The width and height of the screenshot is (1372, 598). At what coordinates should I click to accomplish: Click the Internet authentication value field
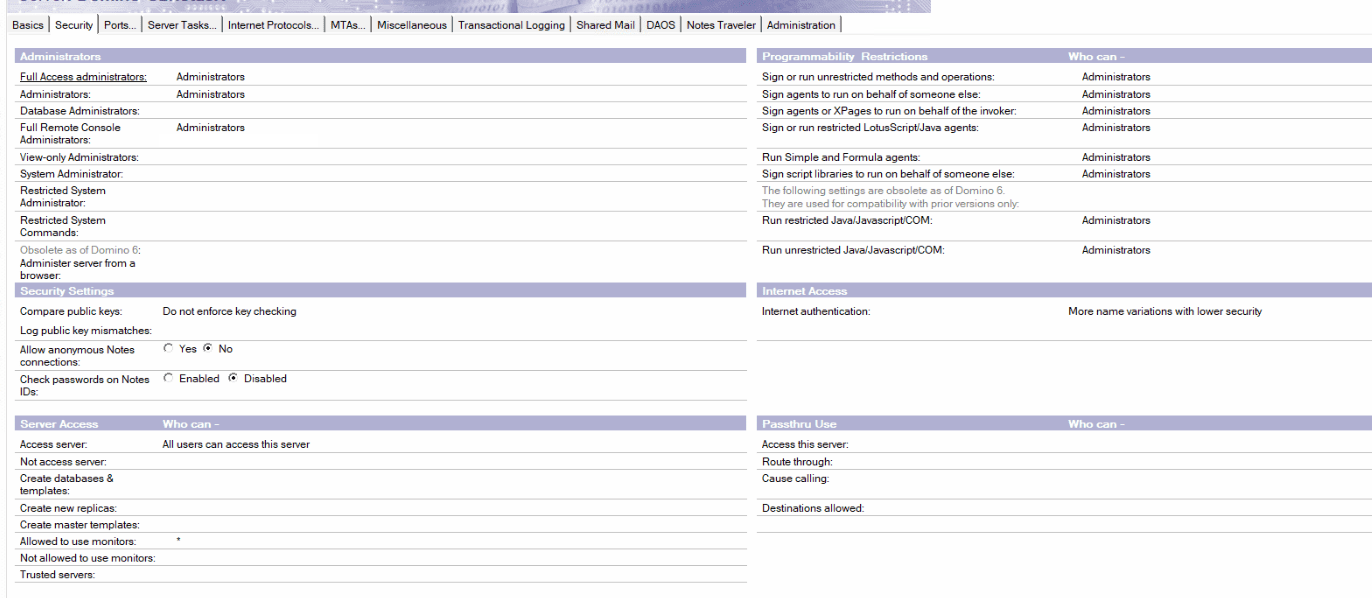point(1164,312)
